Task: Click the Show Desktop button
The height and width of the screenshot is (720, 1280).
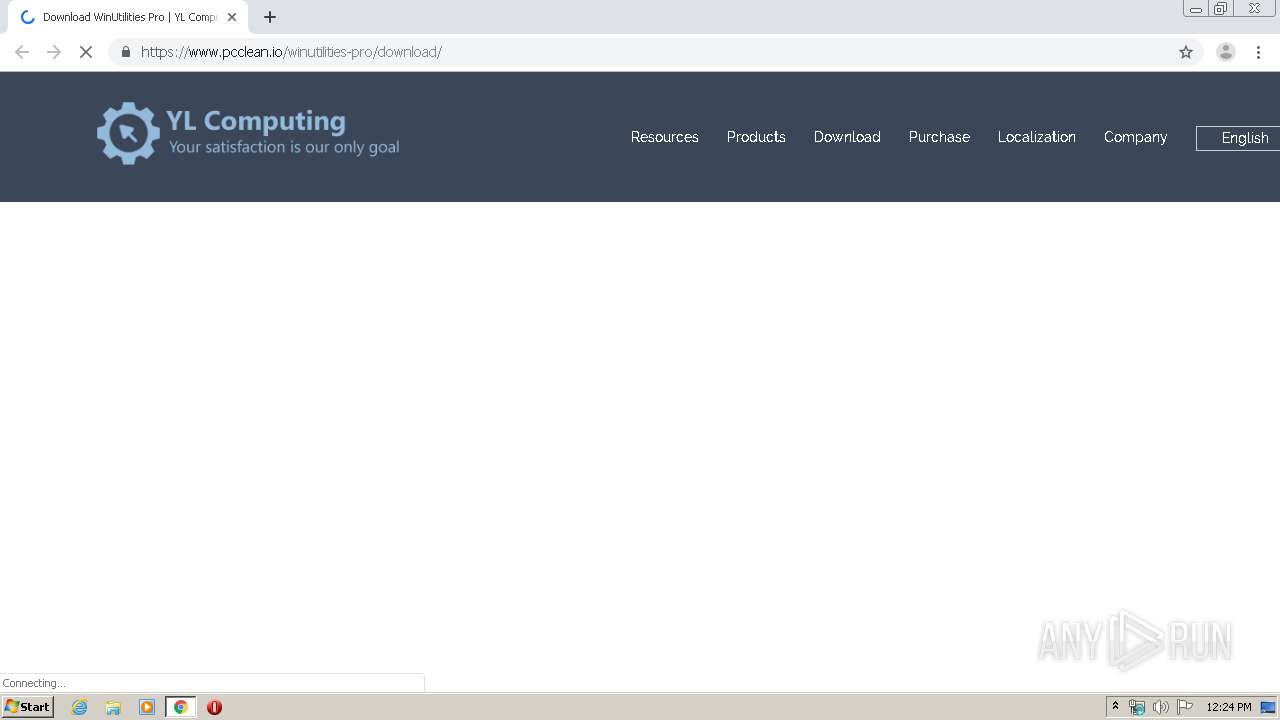Action: (x=1269, y=707)
